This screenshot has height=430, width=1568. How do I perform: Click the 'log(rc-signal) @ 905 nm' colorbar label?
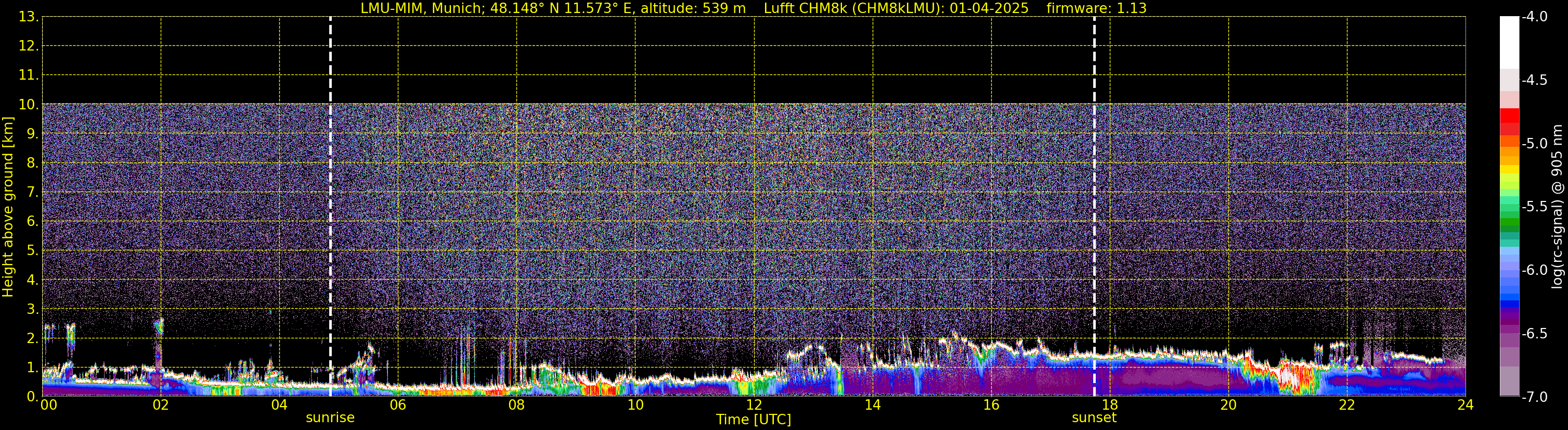(1557, 207)
